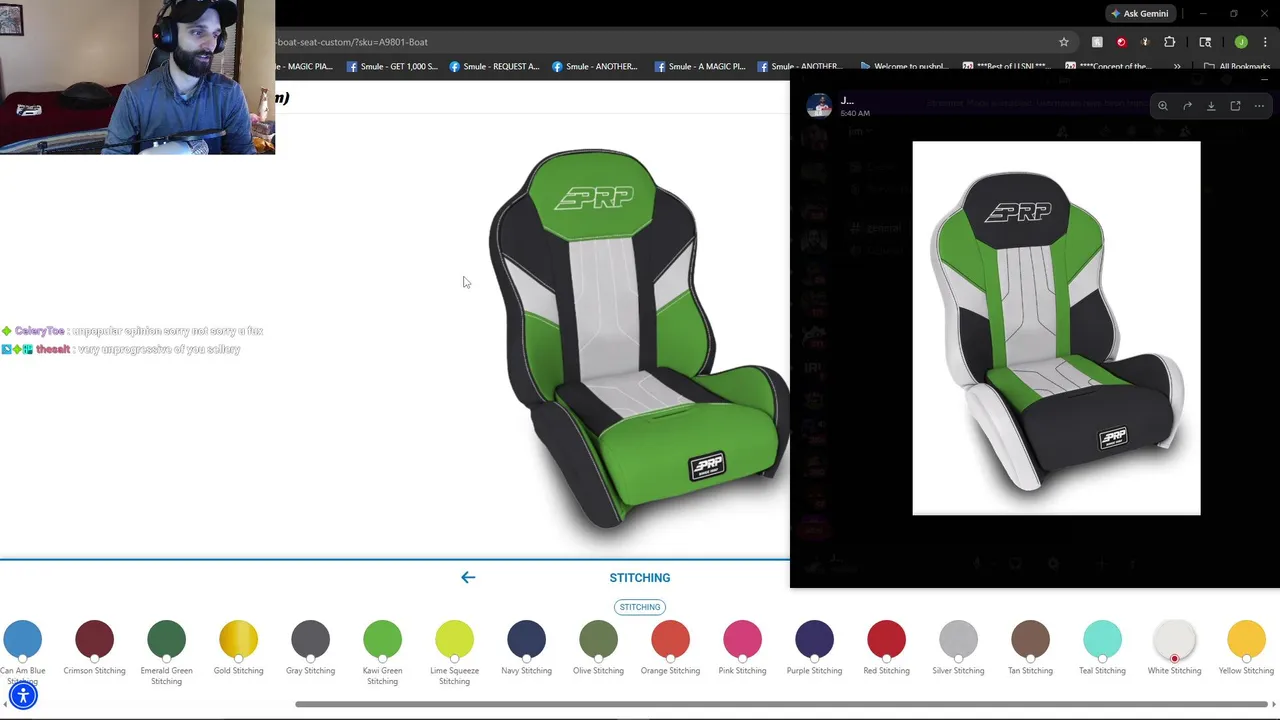The height and width of the screenshot is (720, 1280).
Task: Click the Ask Gemini button
Action: 1139,14
